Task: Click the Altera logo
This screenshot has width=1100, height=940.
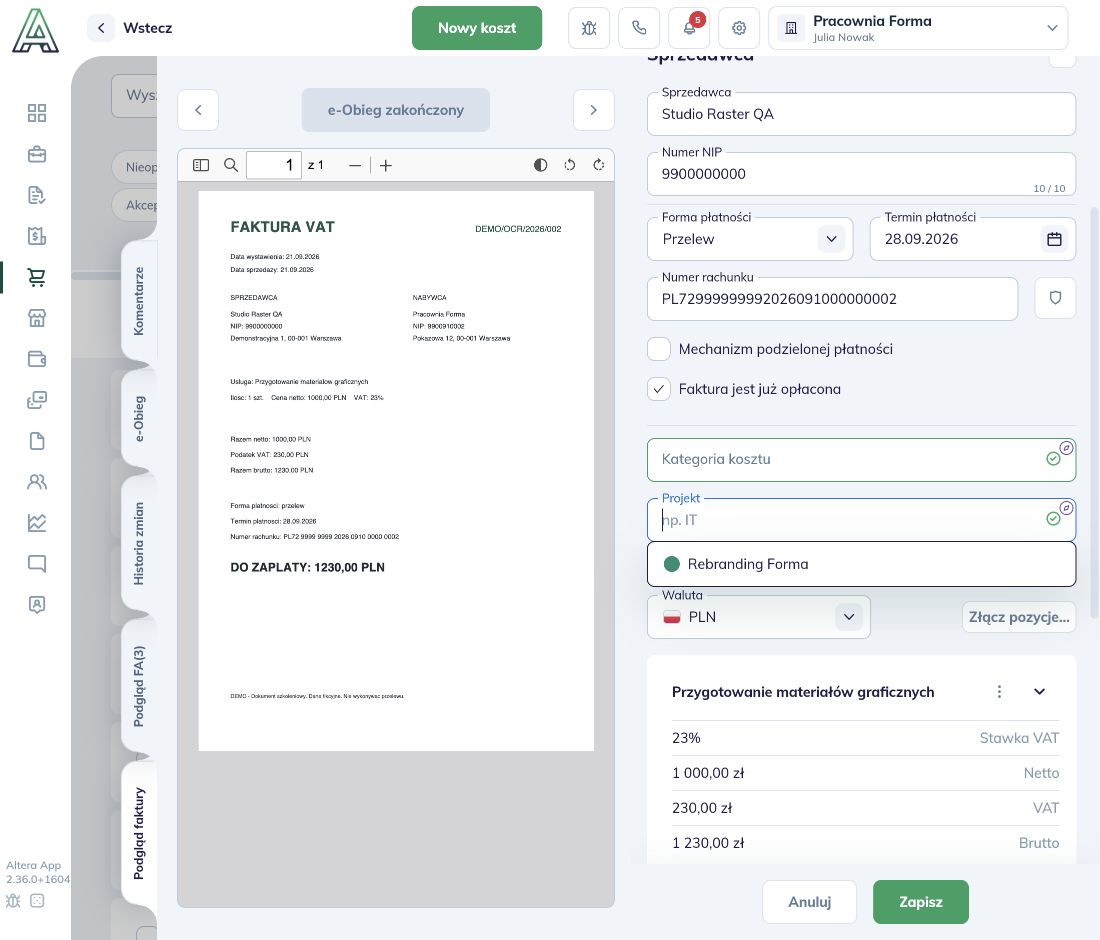Action: coord(35,31)
